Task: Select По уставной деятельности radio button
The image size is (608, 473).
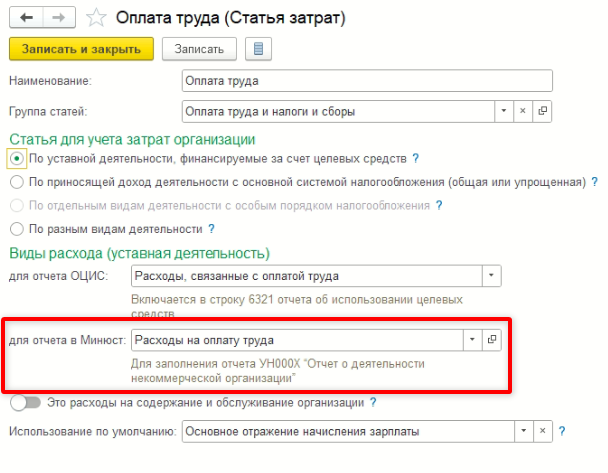Action: click(x=16, y=159)
